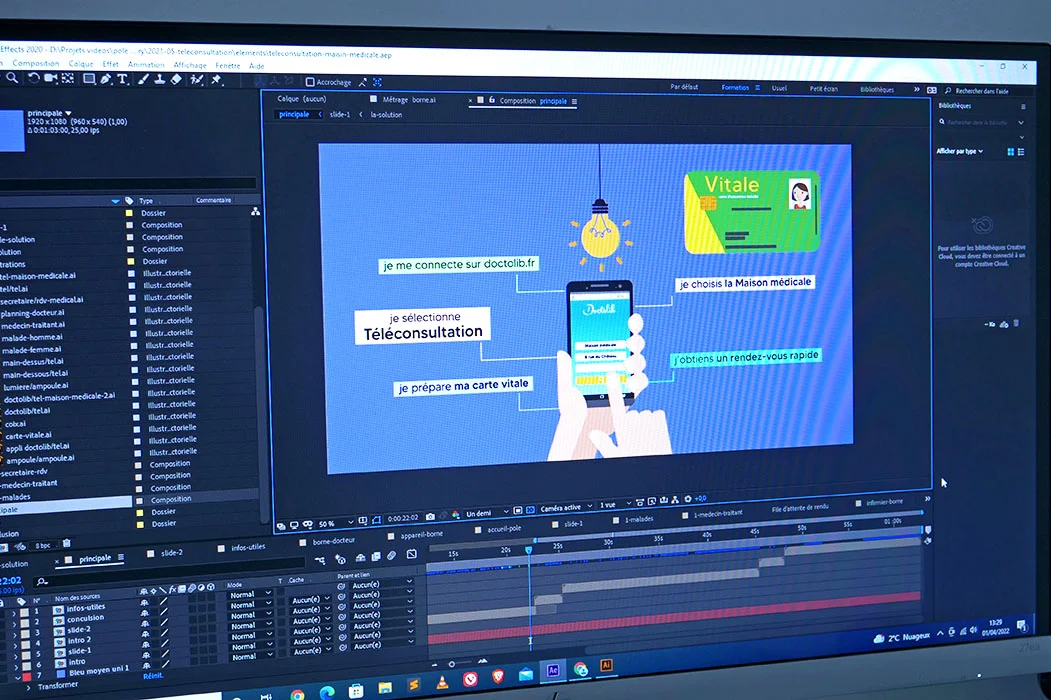Switch to the infos-utiles timeline tab

(x=248, y=547)
